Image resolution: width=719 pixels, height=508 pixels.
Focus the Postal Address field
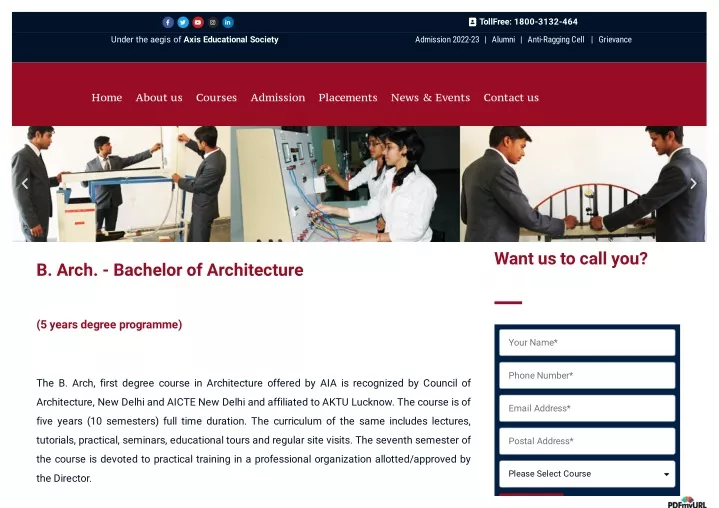tap(587, 441)
